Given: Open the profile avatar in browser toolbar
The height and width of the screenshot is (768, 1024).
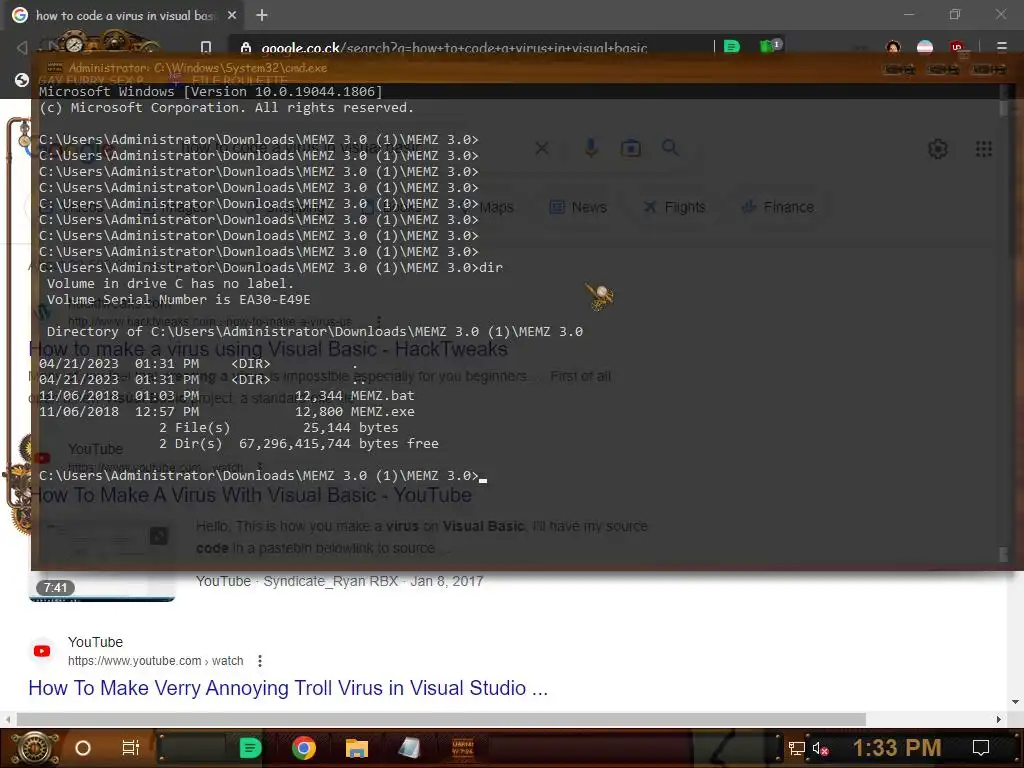Looking at the screenshot, I should click(893, 47).
